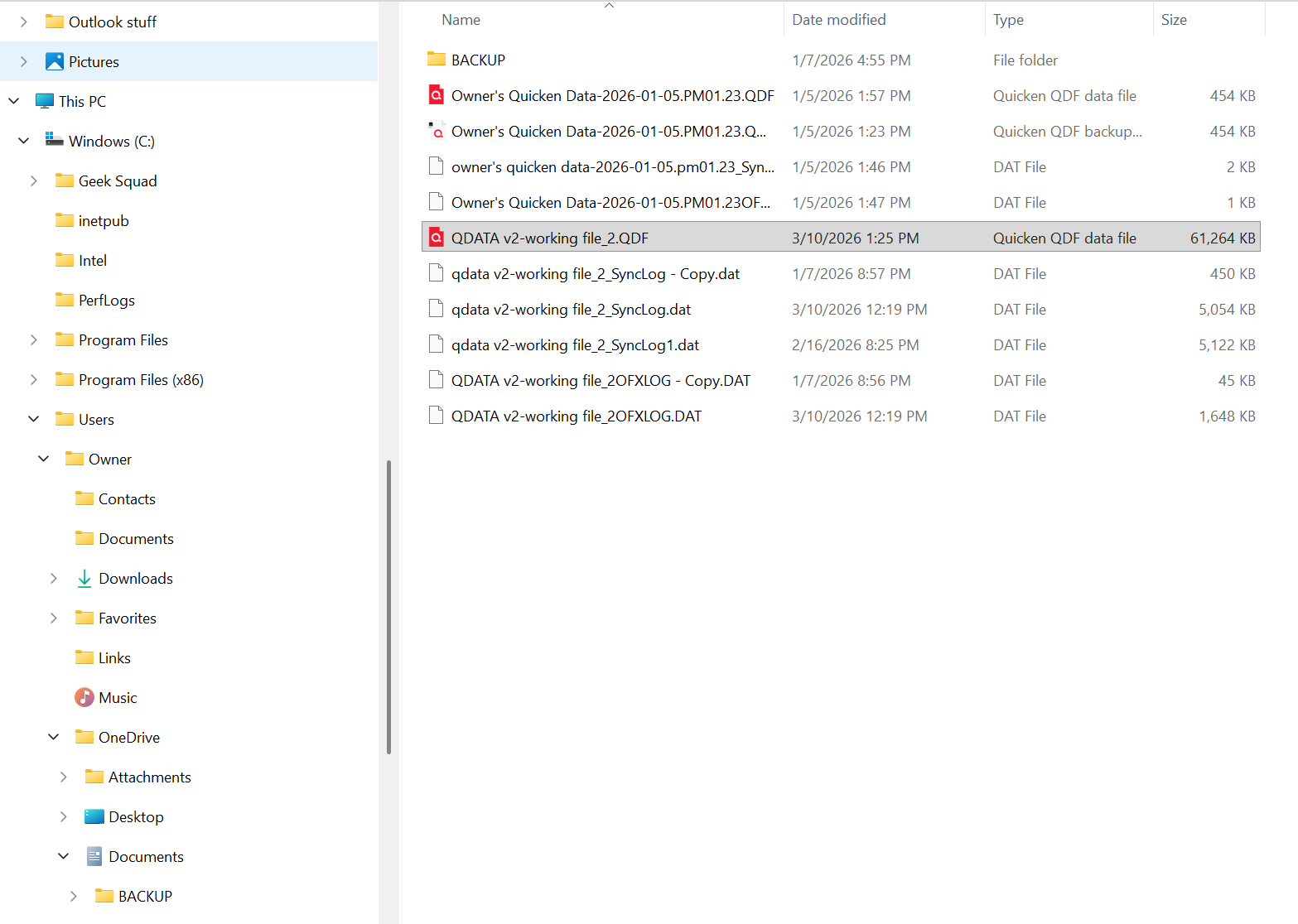Viewport: 1298px width, 924px height.
Task: Collapse the OneDrive folder
Action: 54,737
